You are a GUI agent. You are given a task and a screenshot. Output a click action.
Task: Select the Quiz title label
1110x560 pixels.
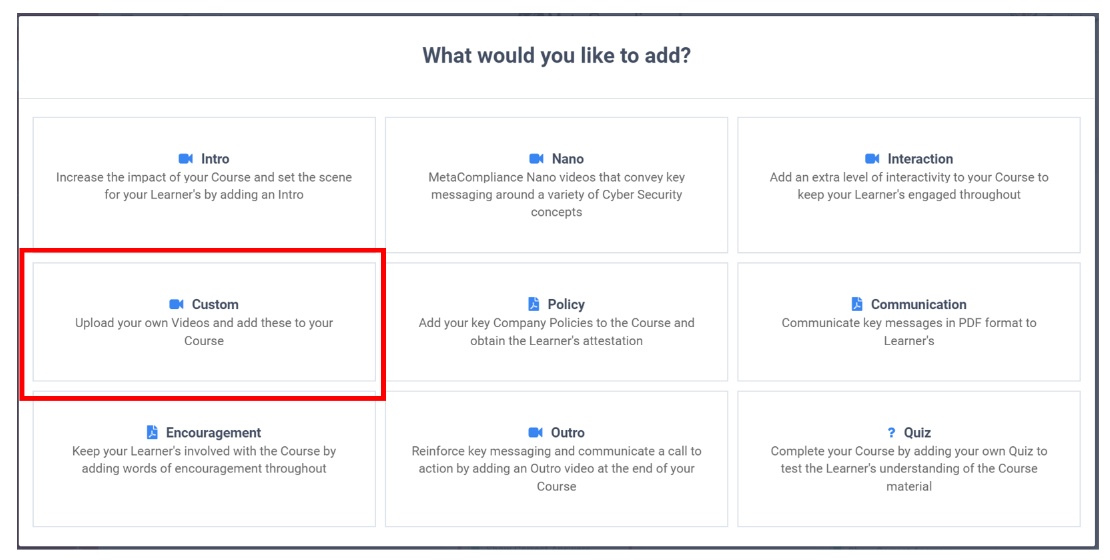[x=917, y=433]
